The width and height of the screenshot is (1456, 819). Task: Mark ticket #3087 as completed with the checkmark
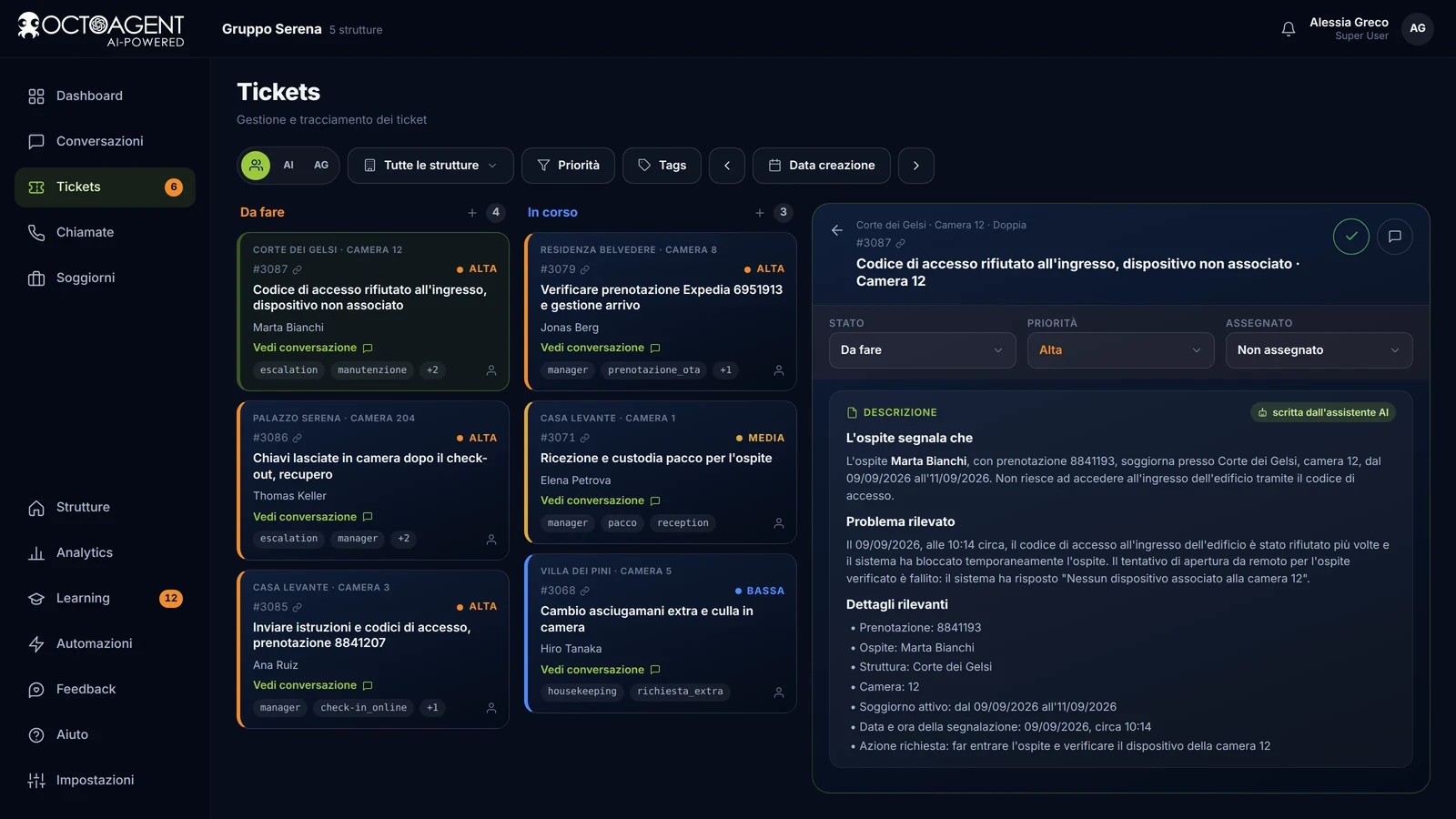coord(1351,237)
